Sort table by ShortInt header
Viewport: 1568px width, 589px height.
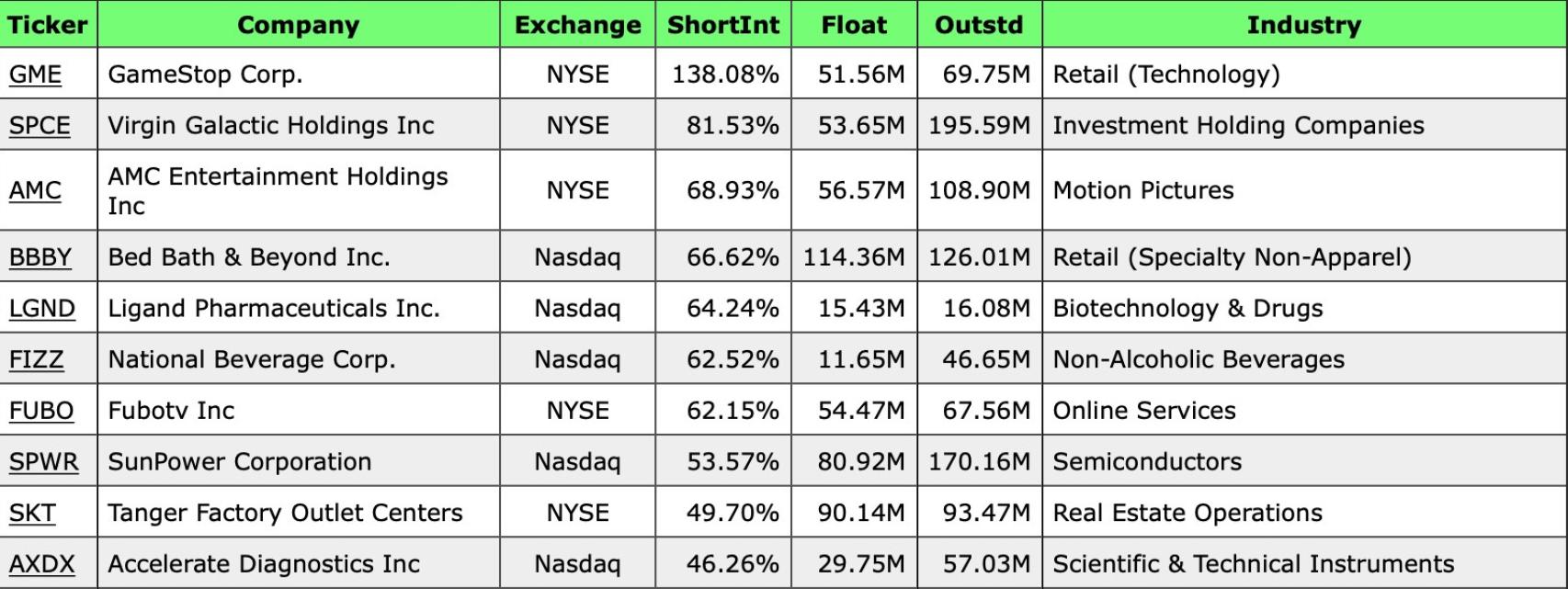[x=722, y=25]
